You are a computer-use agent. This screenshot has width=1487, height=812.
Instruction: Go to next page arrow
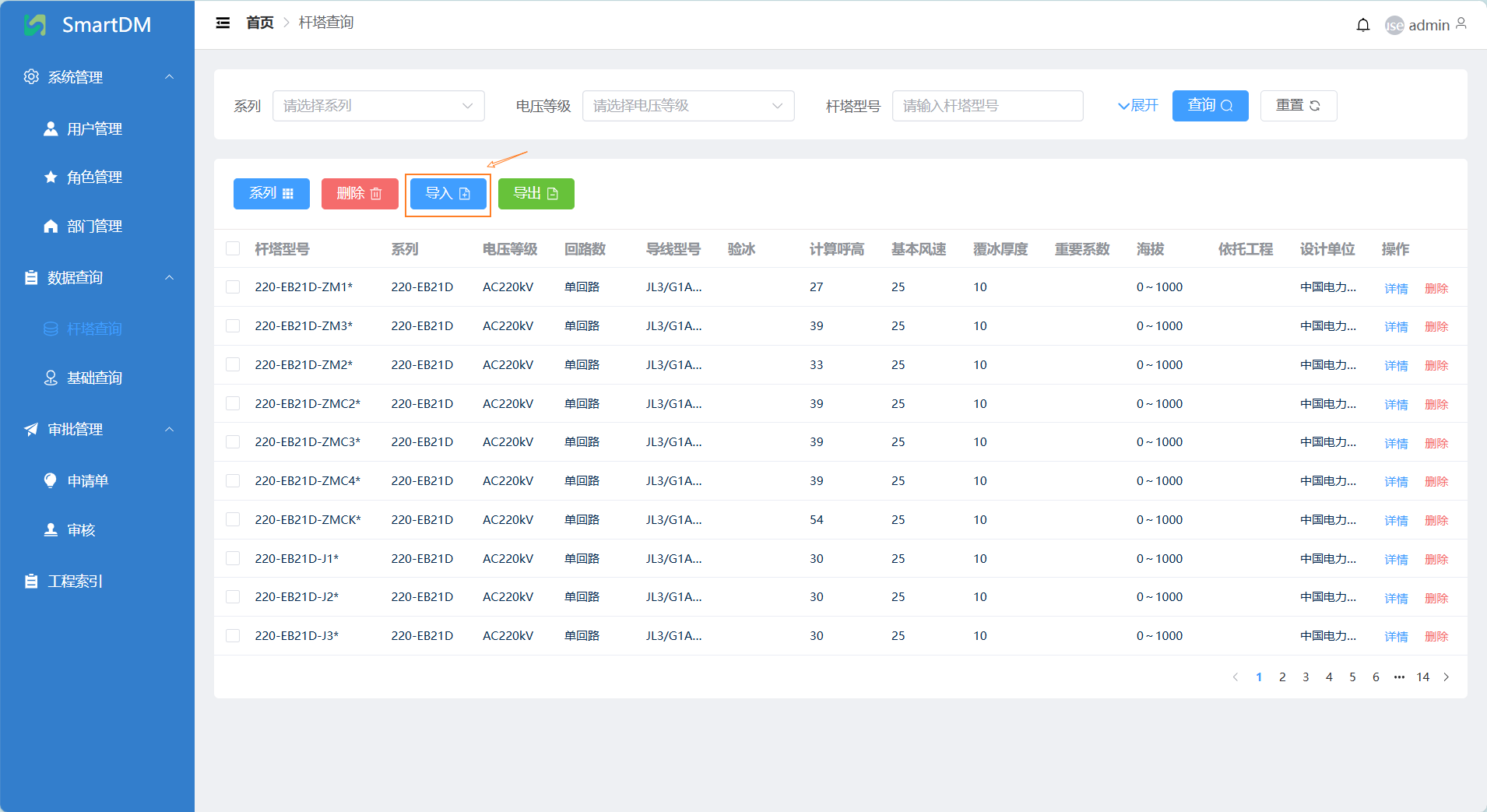pos(1447,677)
